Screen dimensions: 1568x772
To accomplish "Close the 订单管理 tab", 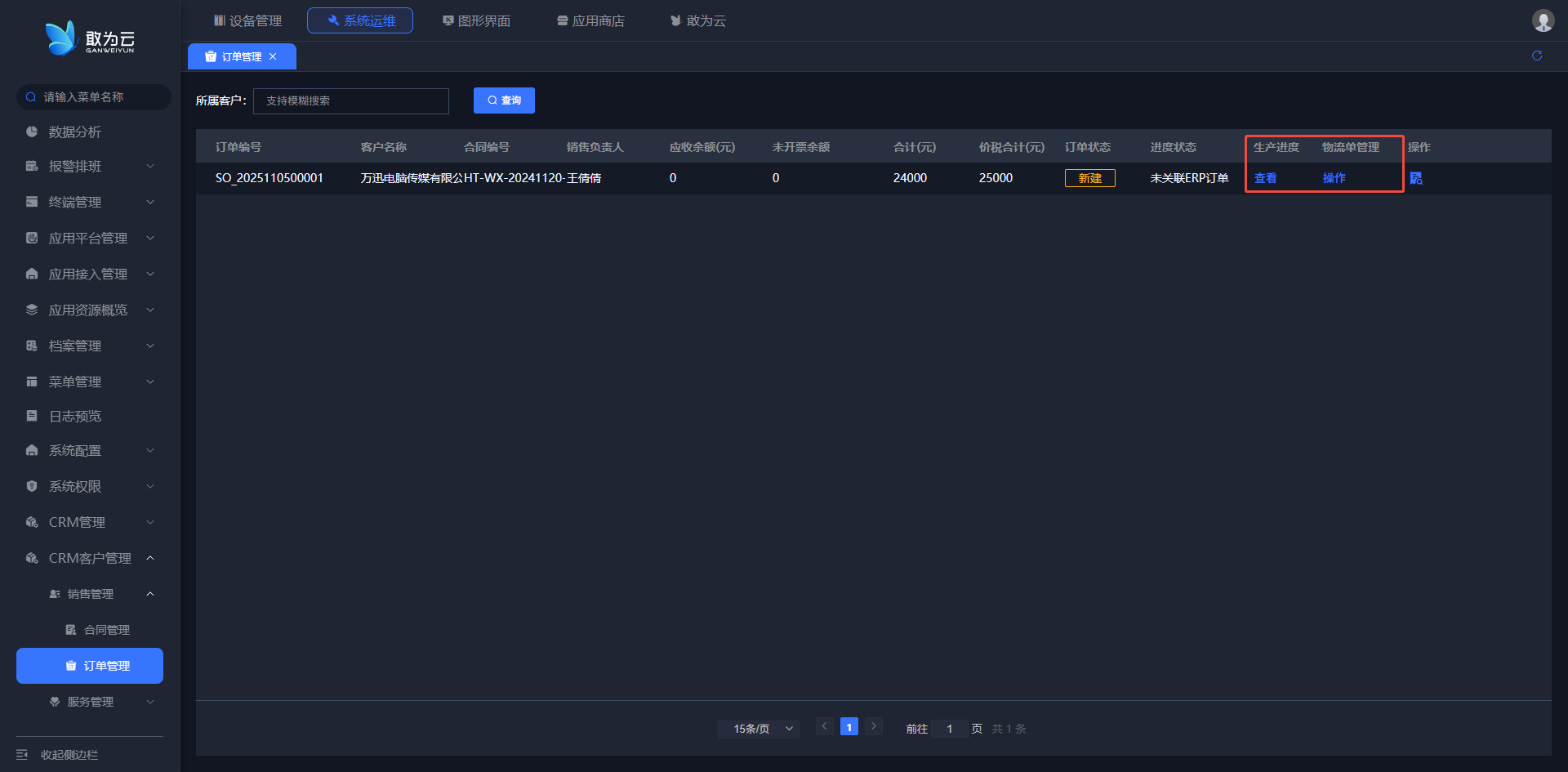I will 273,56.
